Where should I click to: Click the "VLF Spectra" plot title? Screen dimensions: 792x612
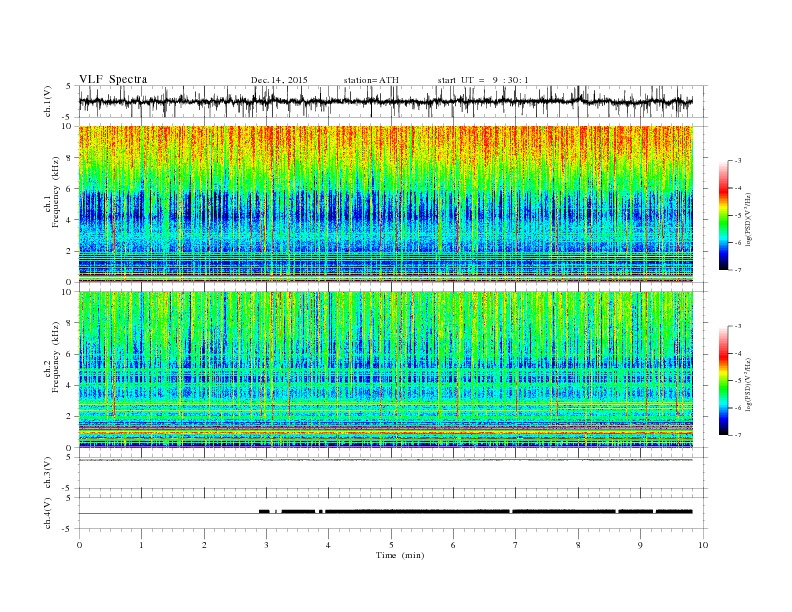(x=113, y=79)
